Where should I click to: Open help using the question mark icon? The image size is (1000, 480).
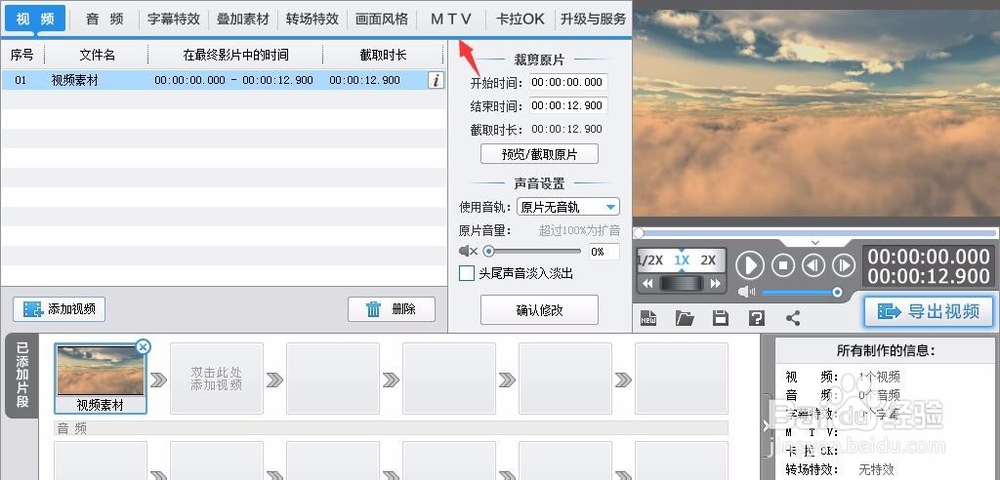pos(756,318)
